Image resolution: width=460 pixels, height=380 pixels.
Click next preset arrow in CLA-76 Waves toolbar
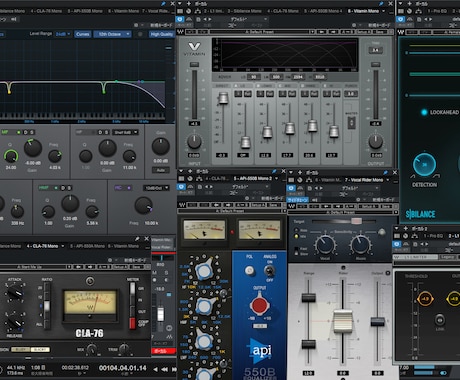89,267
